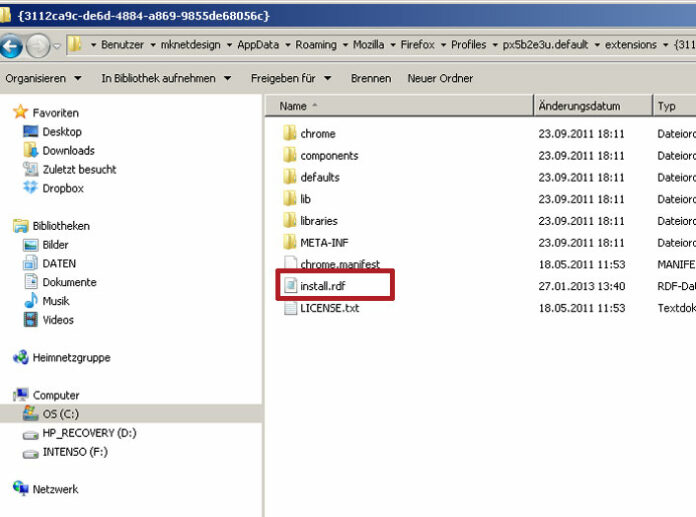Click extensions in the address path

pos(630,45)
